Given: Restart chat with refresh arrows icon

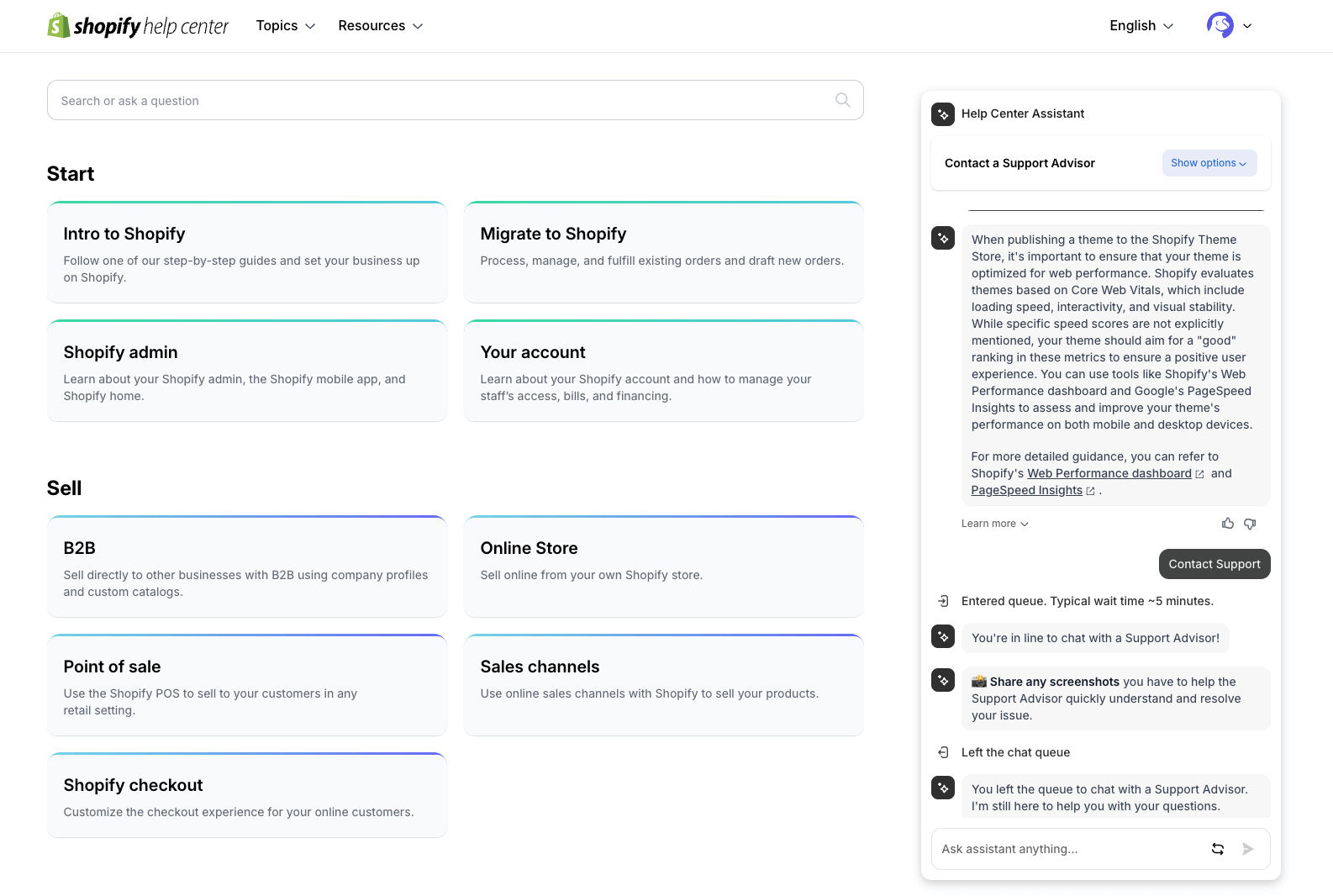Looking at the screenshot, I should (1218, 849).
